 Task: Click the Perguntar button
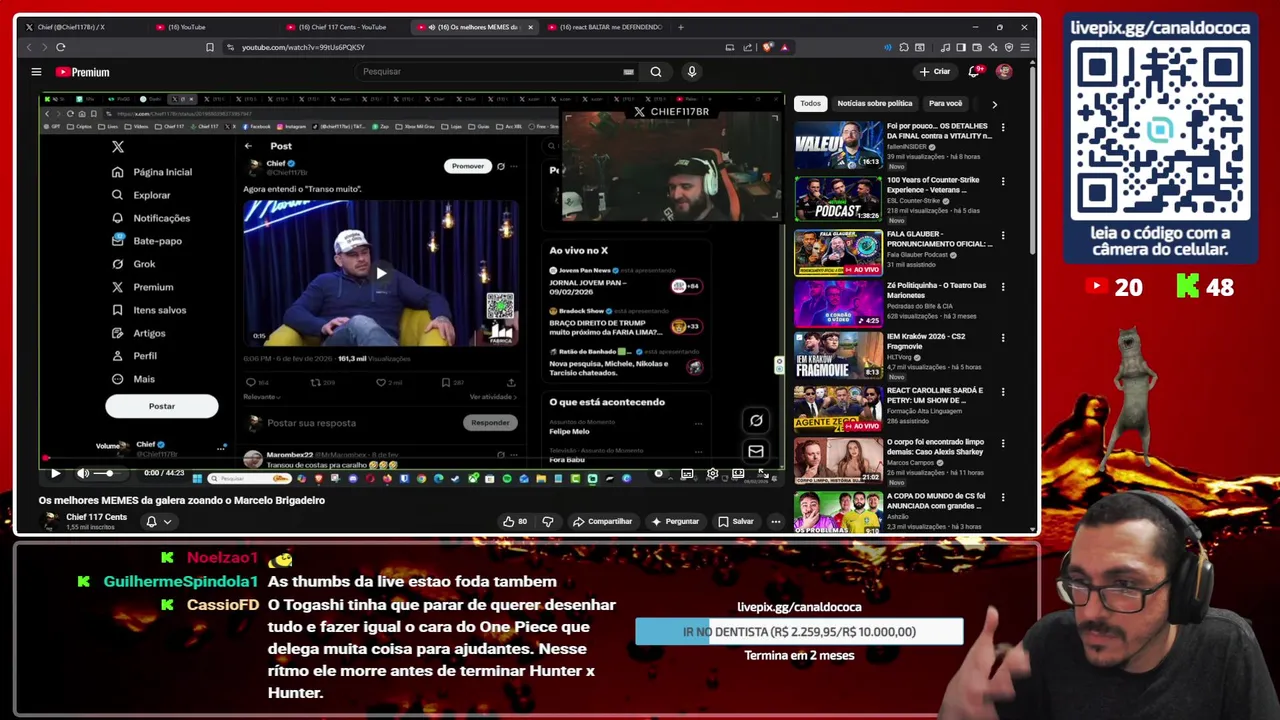[x=675, y=521]
